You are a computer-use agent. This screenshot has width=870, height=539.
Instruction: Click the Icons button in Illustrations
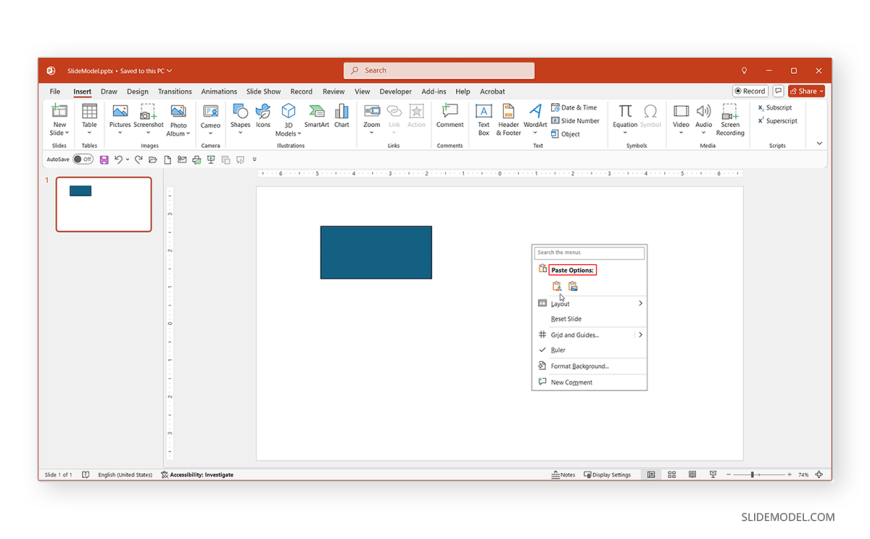[263, 115]
